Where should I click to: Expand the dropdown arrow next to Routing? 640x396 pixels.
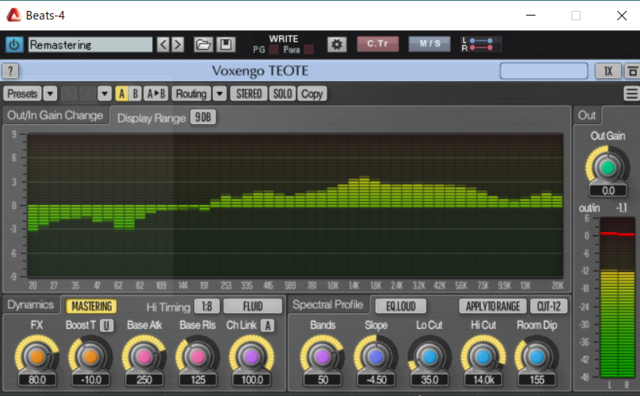(220, 94)
